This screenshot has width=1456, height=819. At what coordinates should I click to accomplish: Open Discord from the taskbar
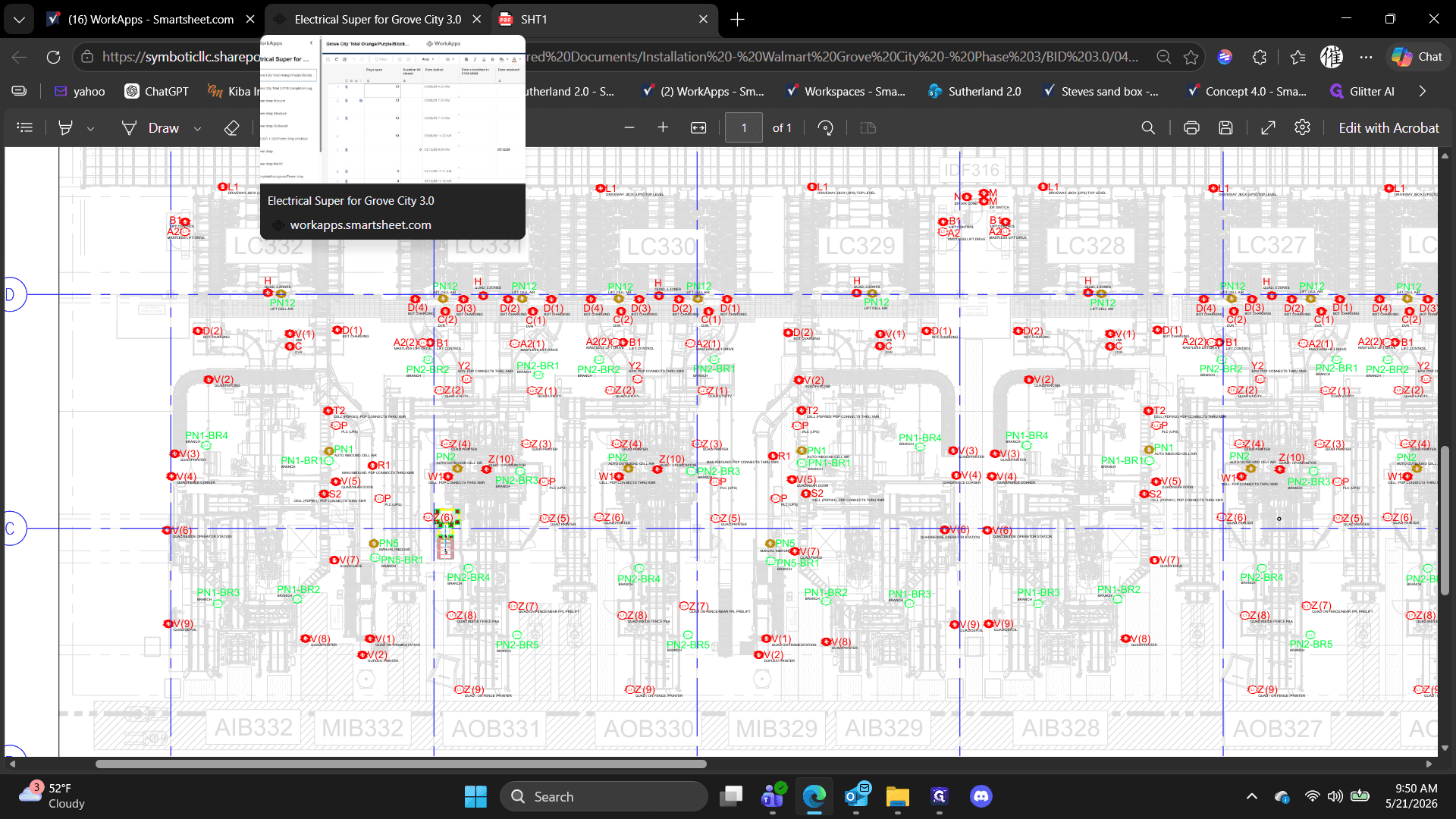click(x=981, y=797)
